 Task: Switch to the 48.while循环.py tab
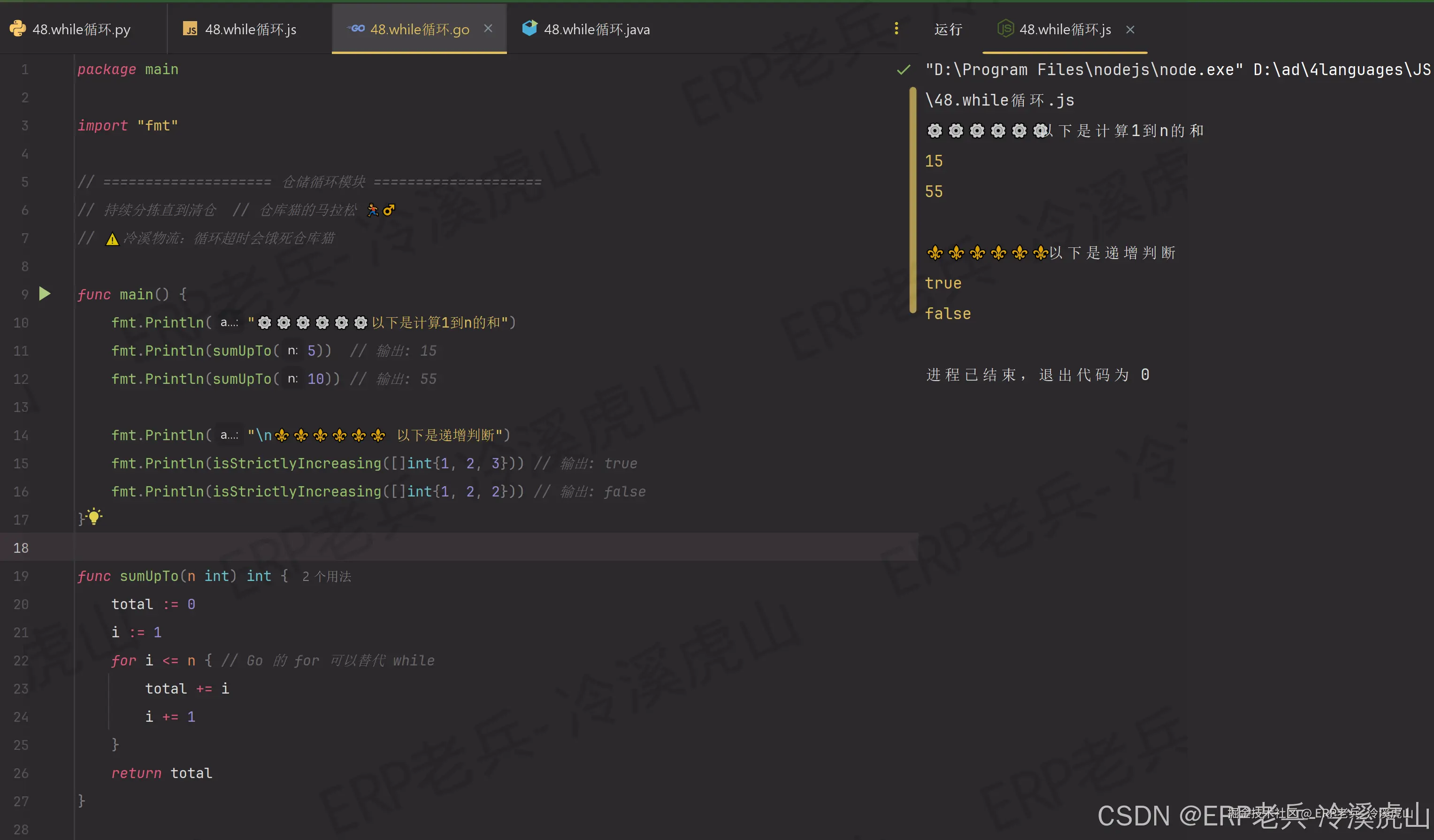coord(81,30)
